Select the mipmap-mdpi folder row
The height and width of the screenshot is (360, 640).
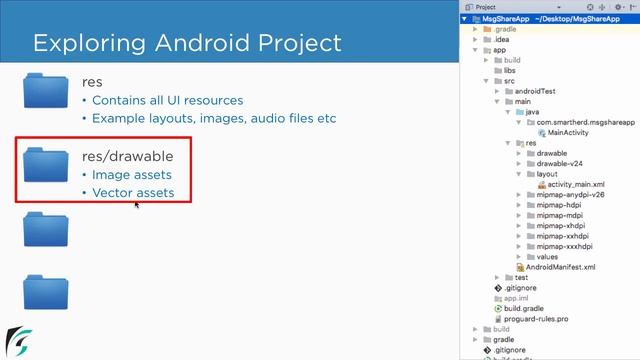[x=550, y=216]
